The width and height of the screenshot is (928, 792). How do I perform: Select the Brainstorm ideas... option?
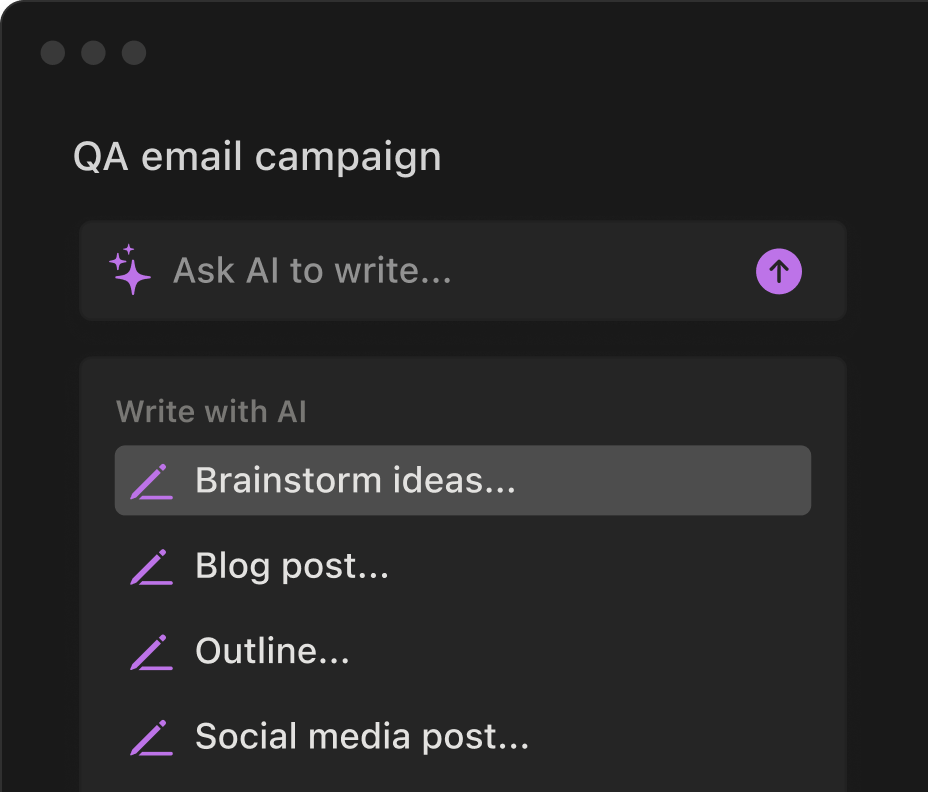click(x=355, y=480)
